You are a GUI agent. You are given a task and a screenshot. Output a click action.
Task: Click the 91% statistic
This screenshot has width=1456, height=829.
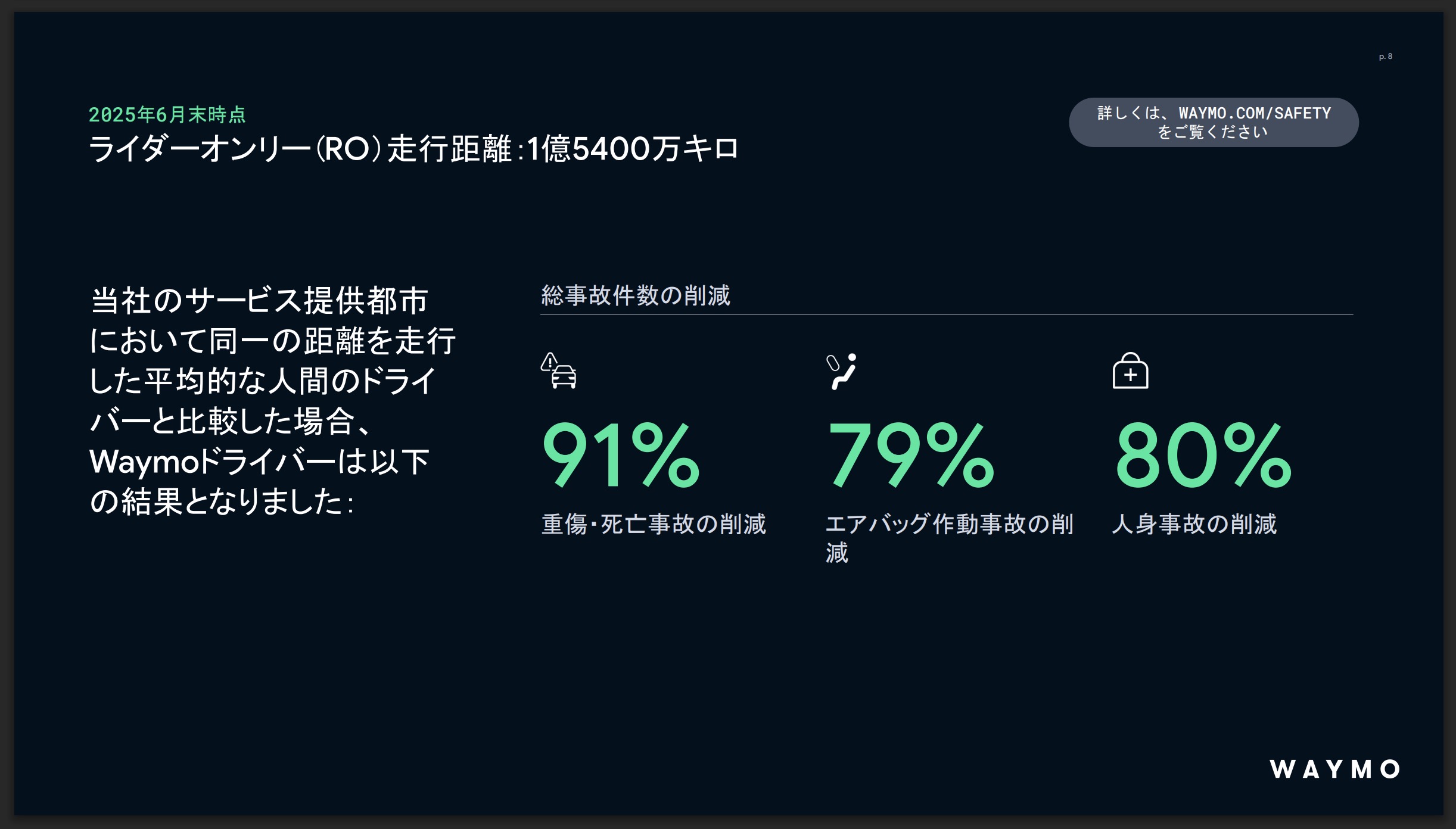(621, 455)
